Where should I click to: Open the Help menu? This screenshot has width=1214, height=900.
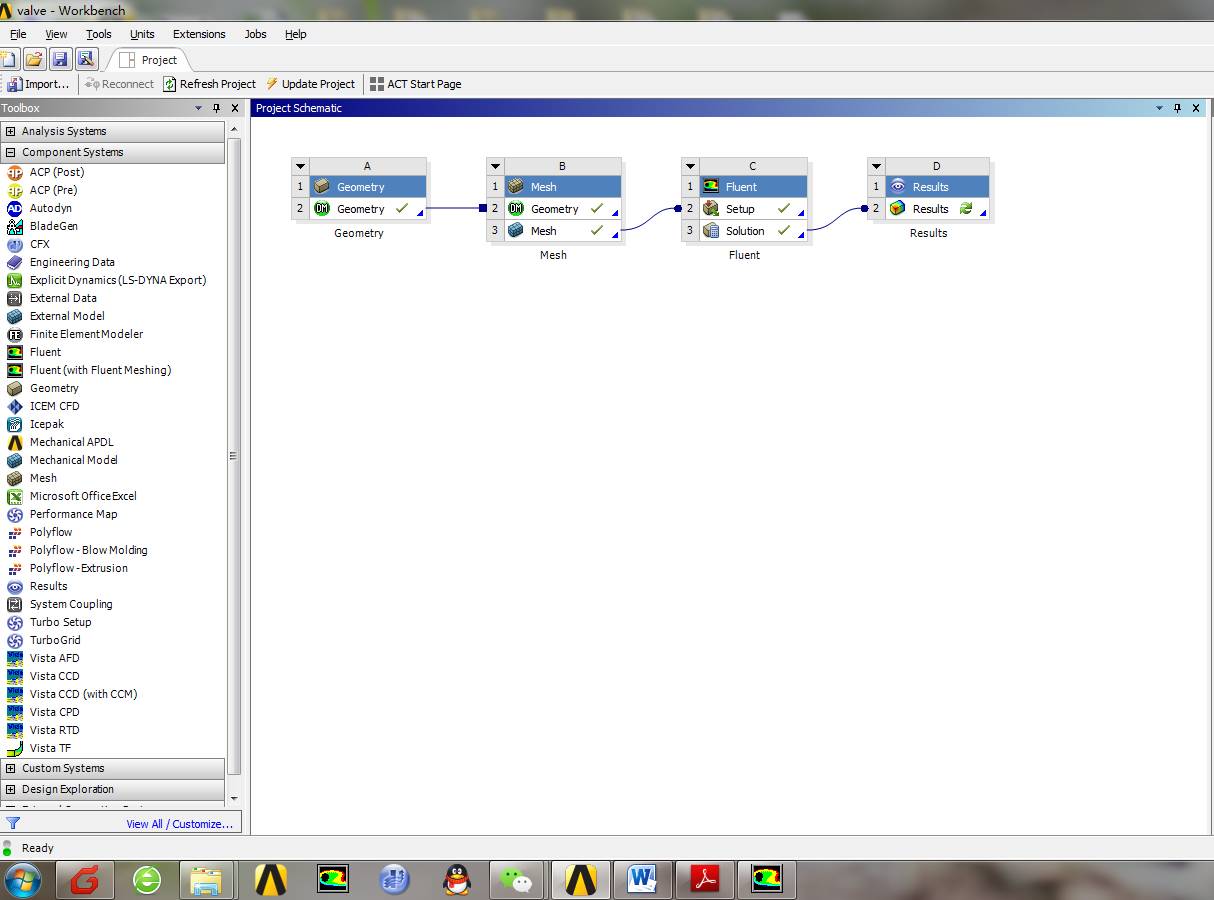295,34
